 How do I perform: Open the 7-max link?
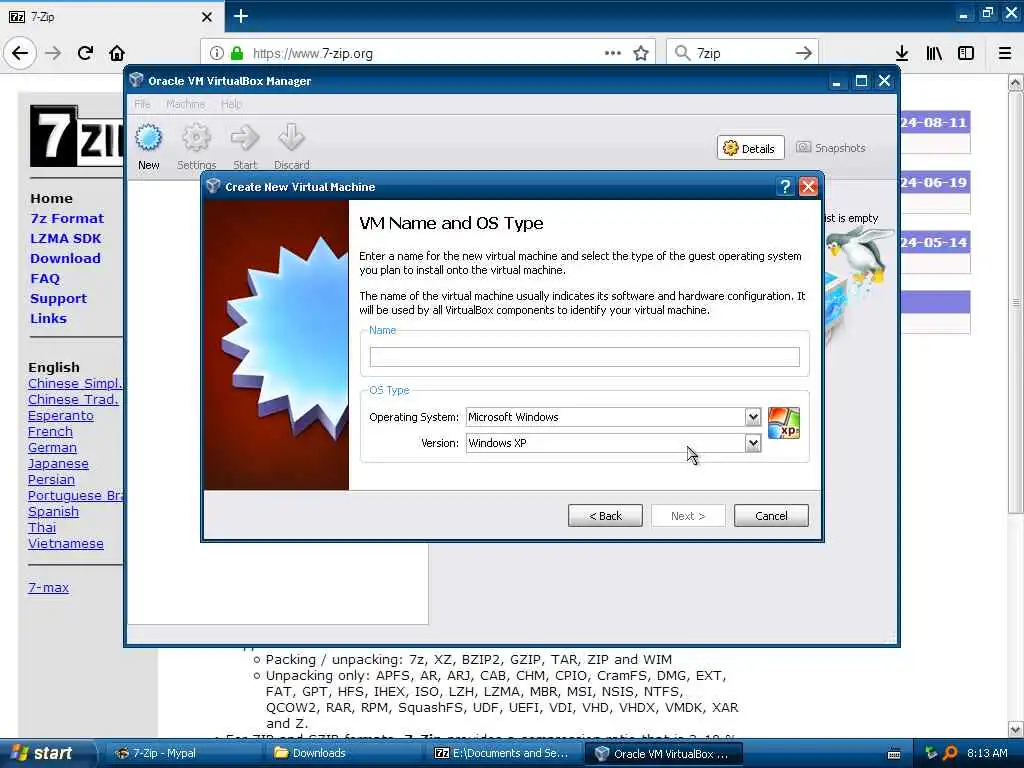coord(48,587)
